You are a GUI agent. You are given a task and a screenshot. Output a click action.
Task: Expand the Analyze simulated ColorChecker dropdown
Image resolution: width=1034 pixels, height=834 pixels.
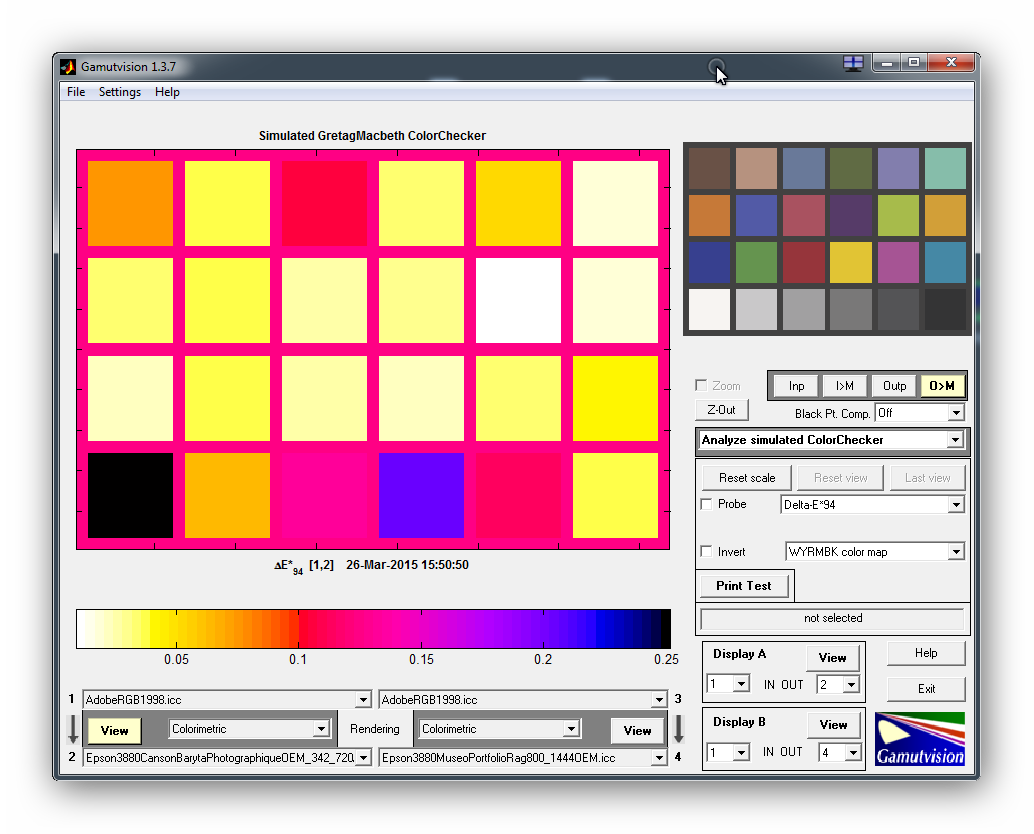(830, 440)
